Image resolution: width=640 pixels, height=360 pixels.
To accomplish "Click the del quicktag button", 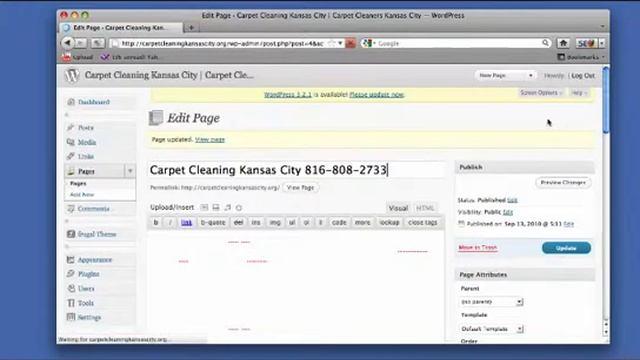I will [238, 222].
